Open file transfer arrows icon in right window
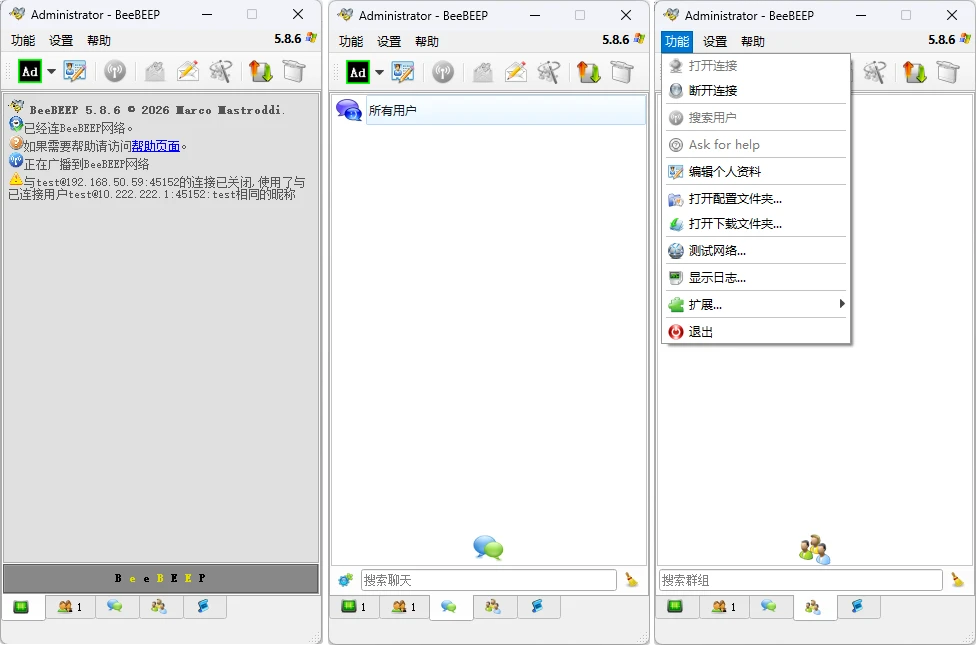Screen dimensions: 976x645 pyautogui.click(x=915, y=72)
